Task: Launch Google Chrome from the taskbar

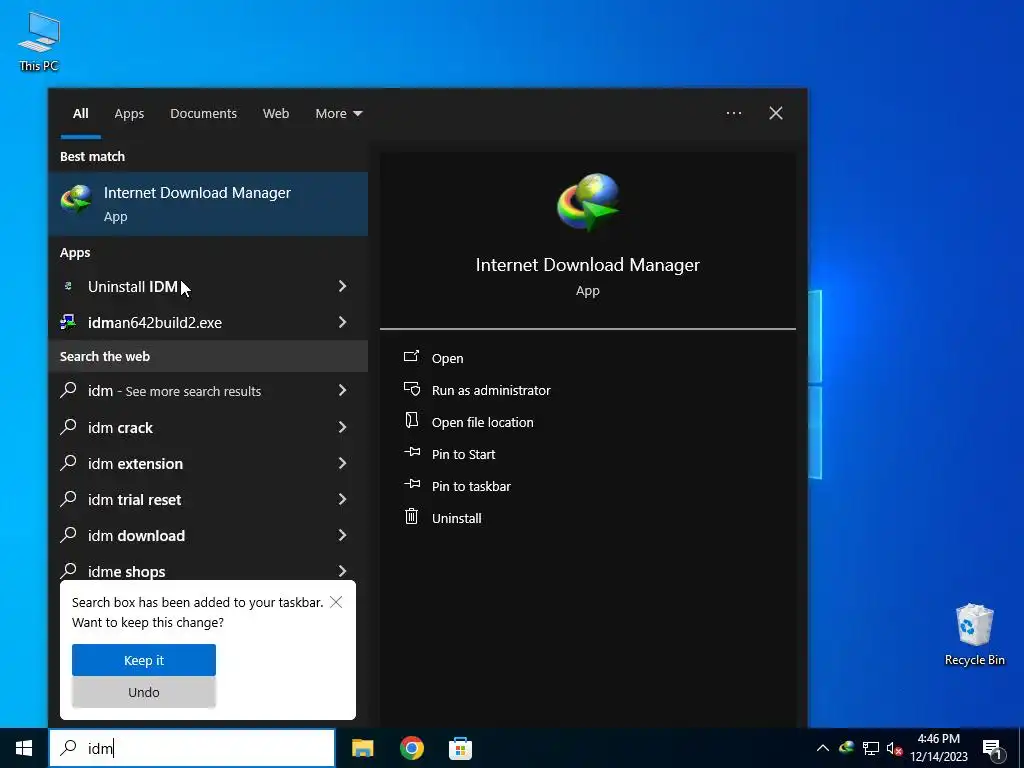Action: click(411, 748)
